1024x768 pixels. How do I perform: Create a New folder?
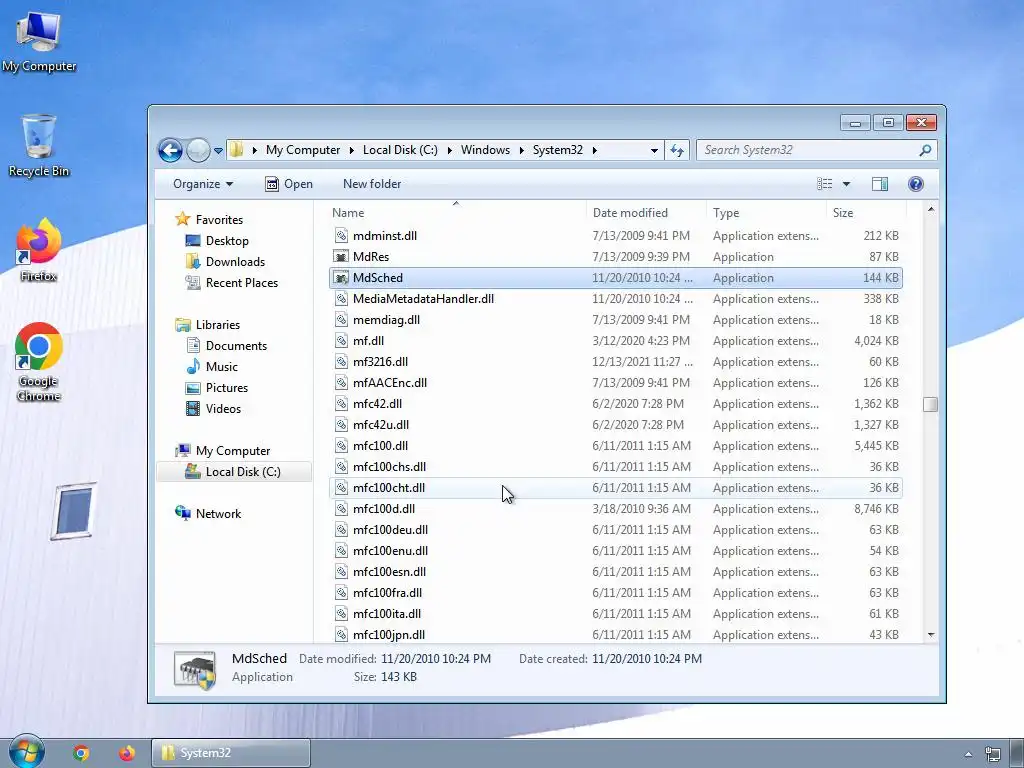tap(372, 184)
